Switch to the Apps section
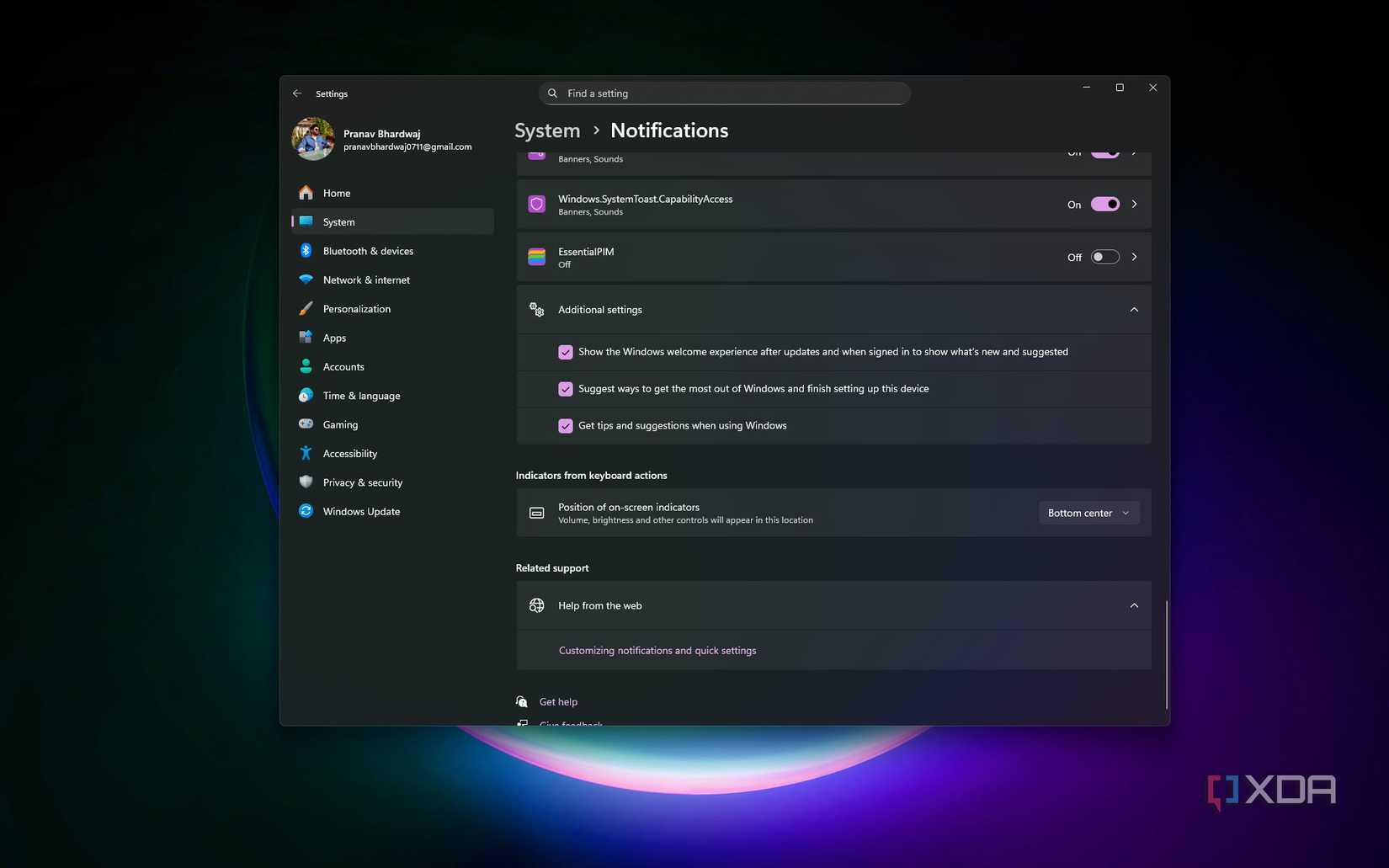The height and width of the screenshot is (868, 1389). coord(334,337)
